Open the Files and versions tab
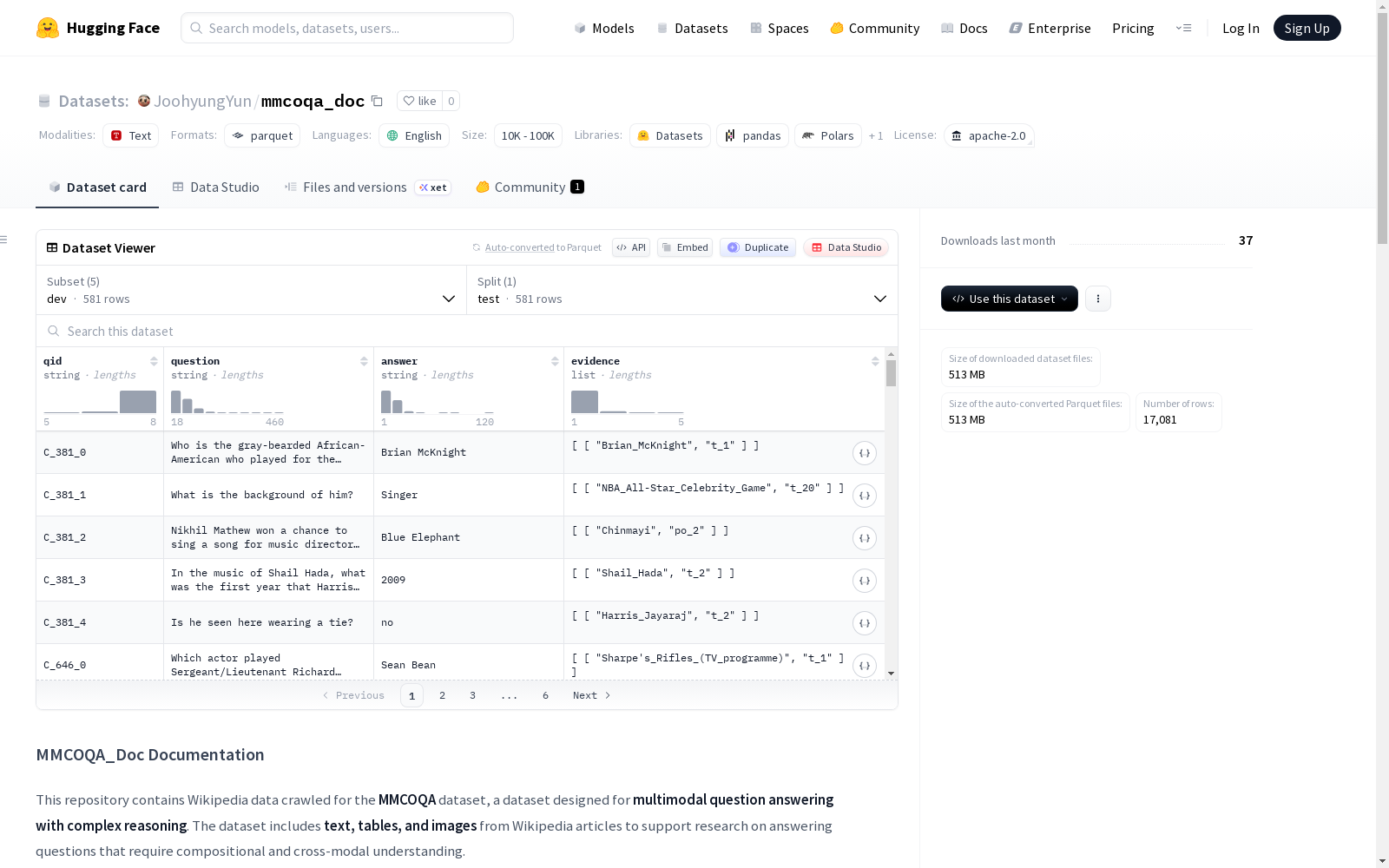This screenshot has width=1389, height=868. point(368,187)
